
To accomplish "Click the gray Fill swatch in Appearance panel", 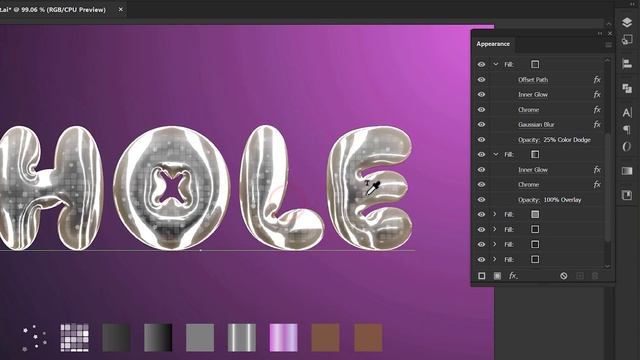I will (x=535, y=214).
